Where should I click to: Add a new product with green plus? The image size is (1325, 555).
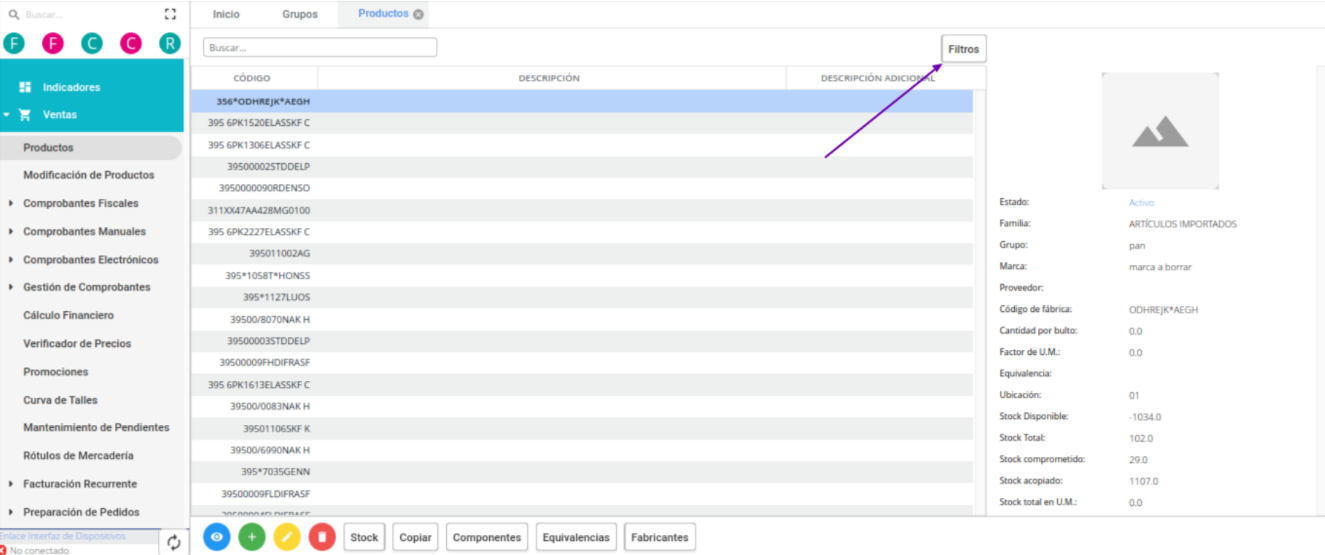(x=252, y=537)
